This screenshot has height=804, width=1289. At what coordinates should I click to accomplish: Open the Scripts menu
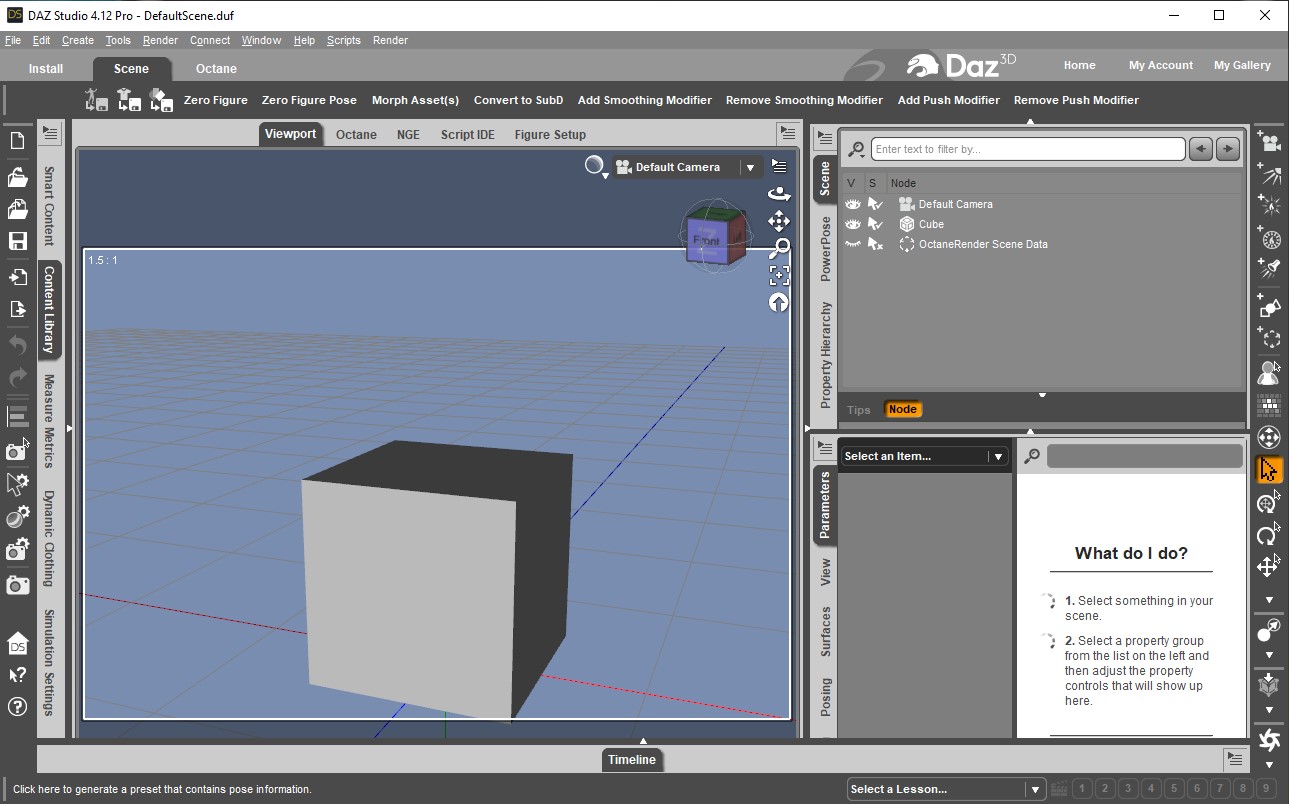coord(344,40)
